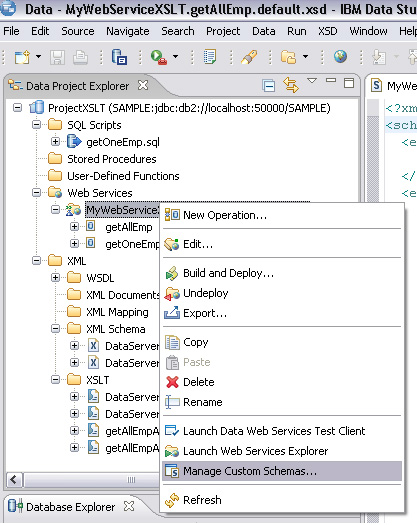Expand the getOneEmp.sql node
Viewport: 417px width, 525px height.
[55, 142]
